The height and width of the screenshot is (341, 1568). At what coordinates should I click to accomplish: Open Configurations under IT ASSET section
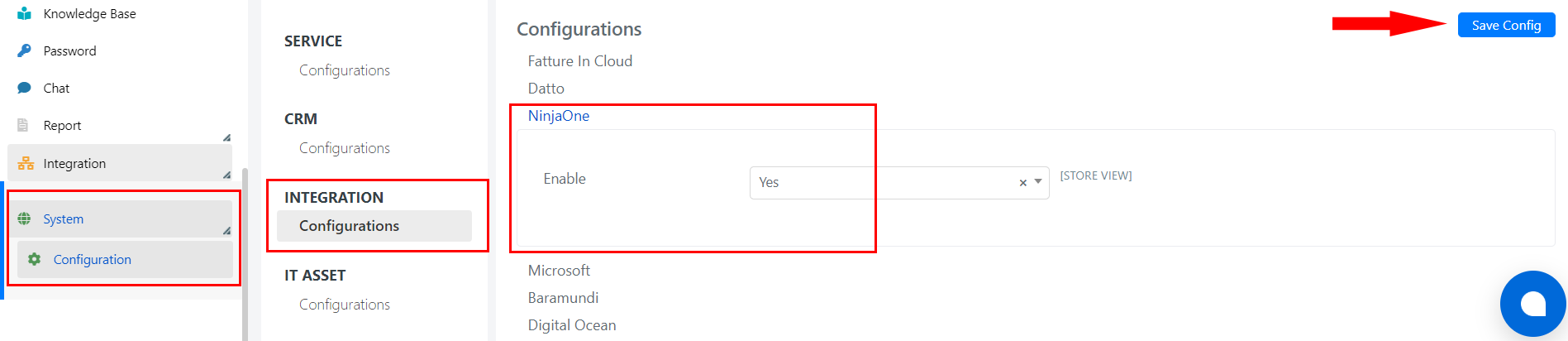pyautogui.click(x=345, y=305)
